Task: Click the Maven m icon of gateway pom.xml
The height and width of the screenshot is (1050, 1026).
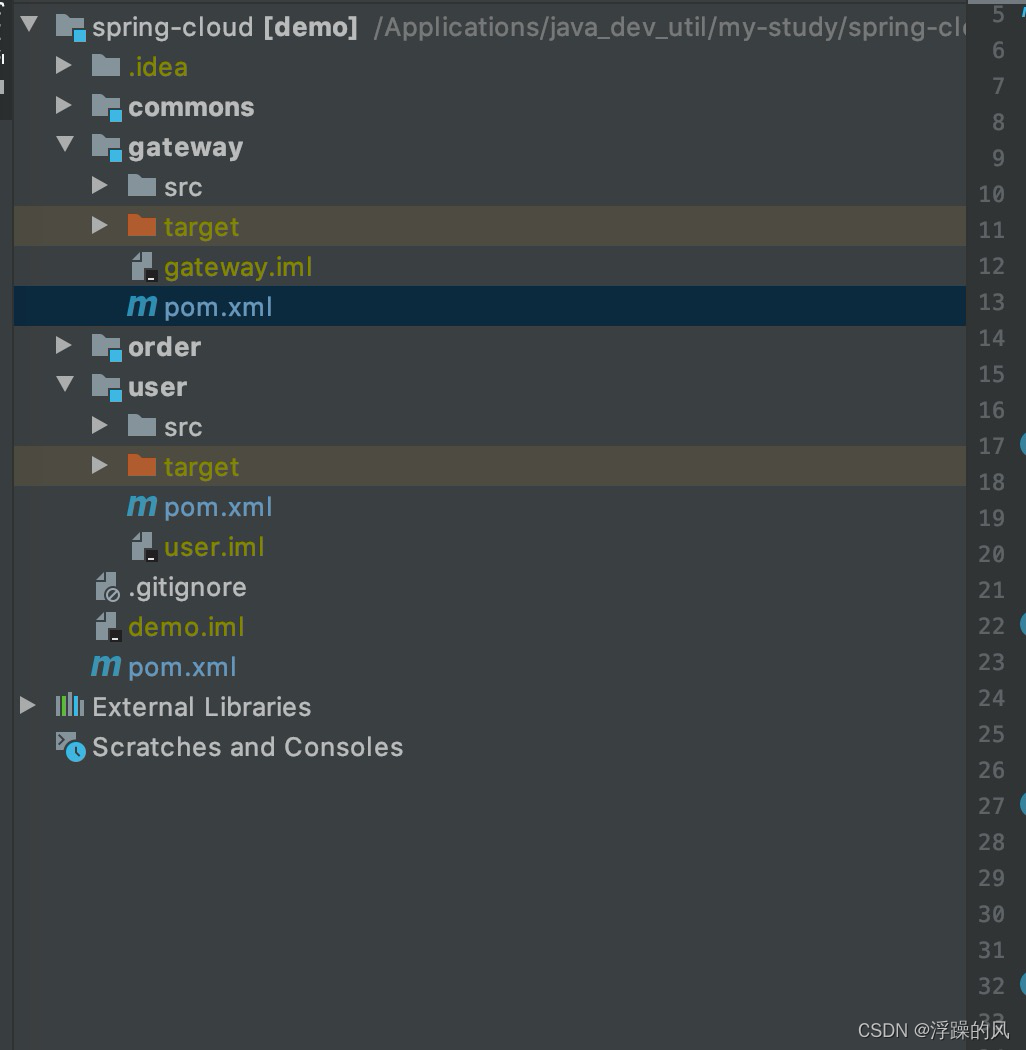Action: tap(142, 306)
